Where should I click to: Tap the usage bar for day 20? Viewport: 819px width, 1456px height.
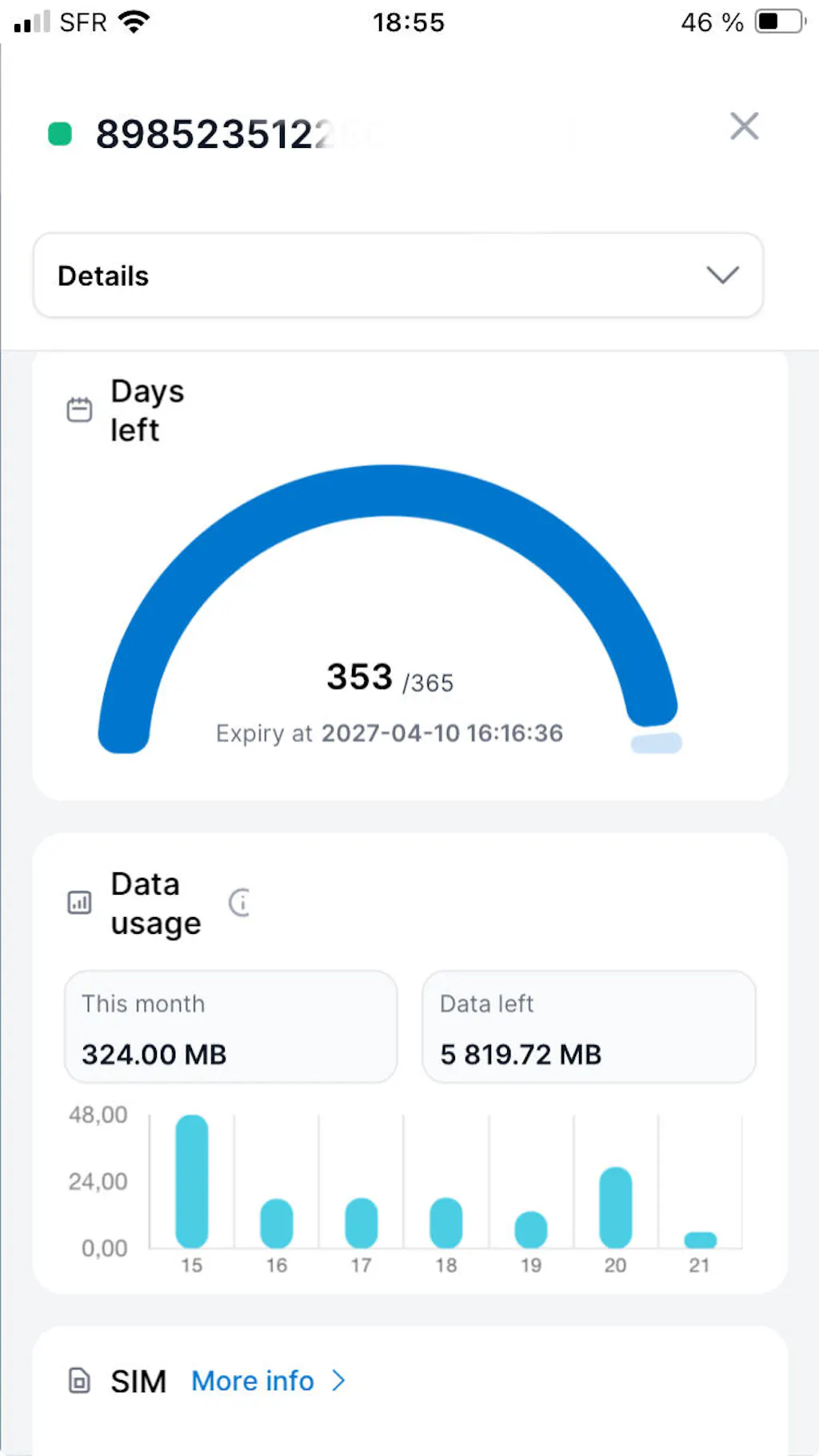616,1207
